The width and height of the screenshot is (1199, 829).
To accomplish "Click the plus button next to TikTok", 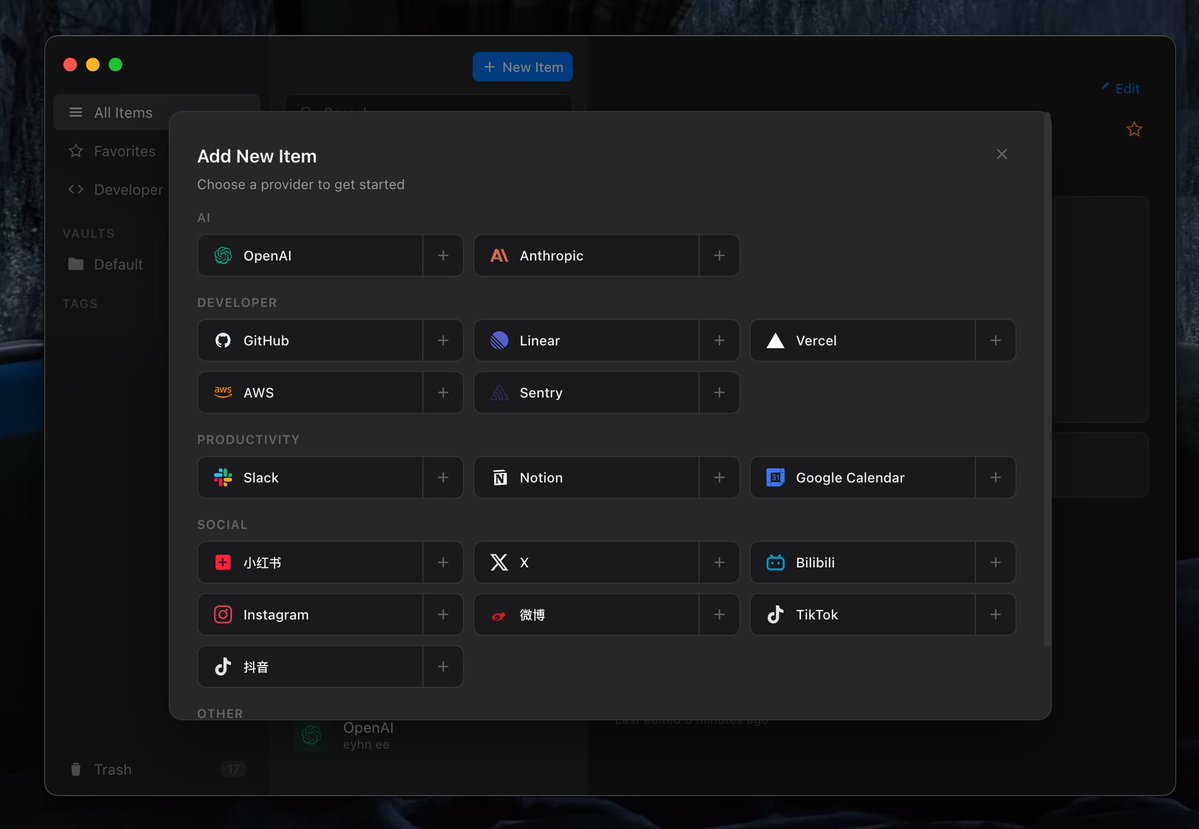I will [x=995, y=614].
